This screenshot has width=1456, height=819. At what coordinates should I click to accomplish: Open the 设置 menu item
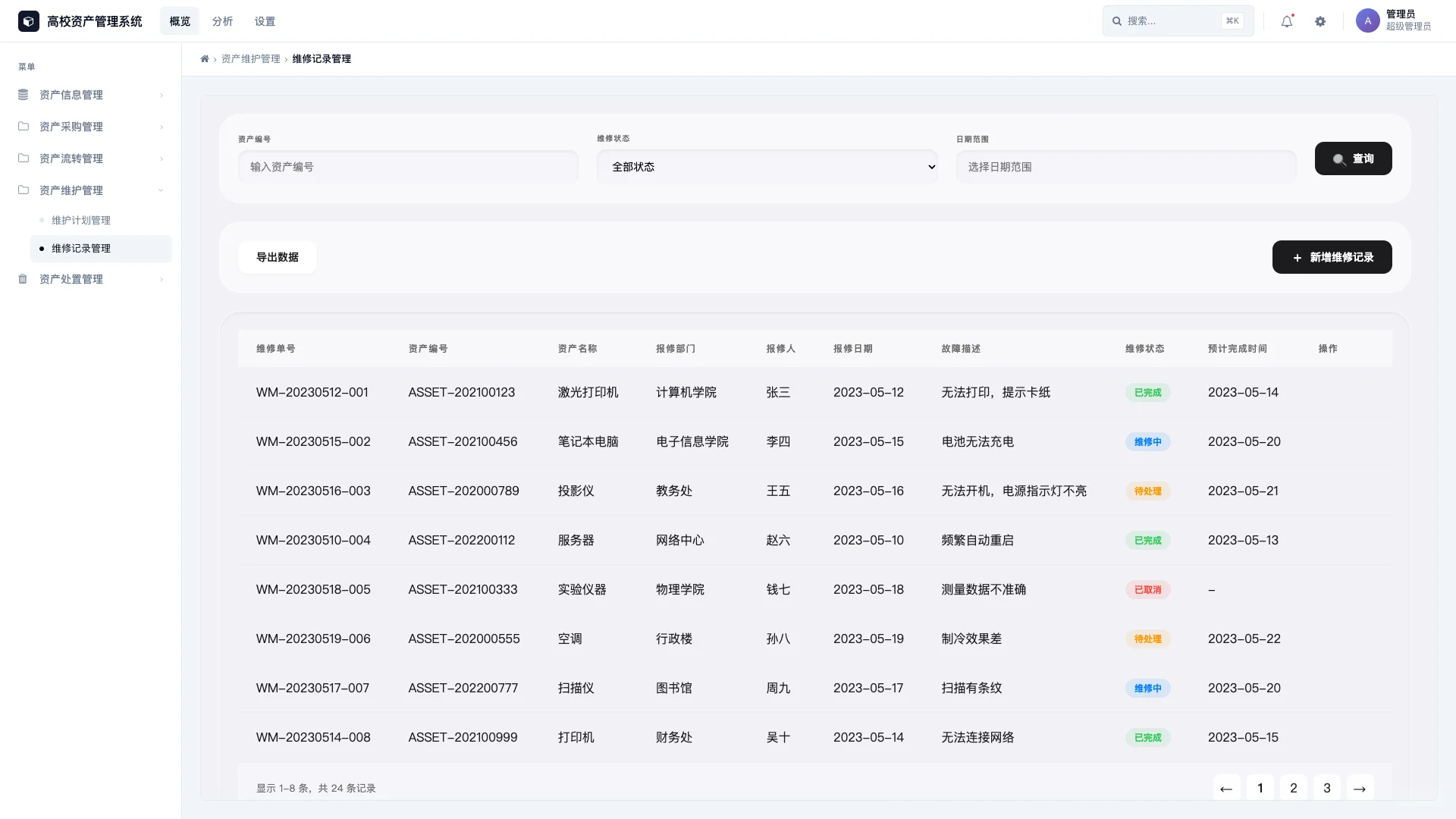[x=265, y=20]
